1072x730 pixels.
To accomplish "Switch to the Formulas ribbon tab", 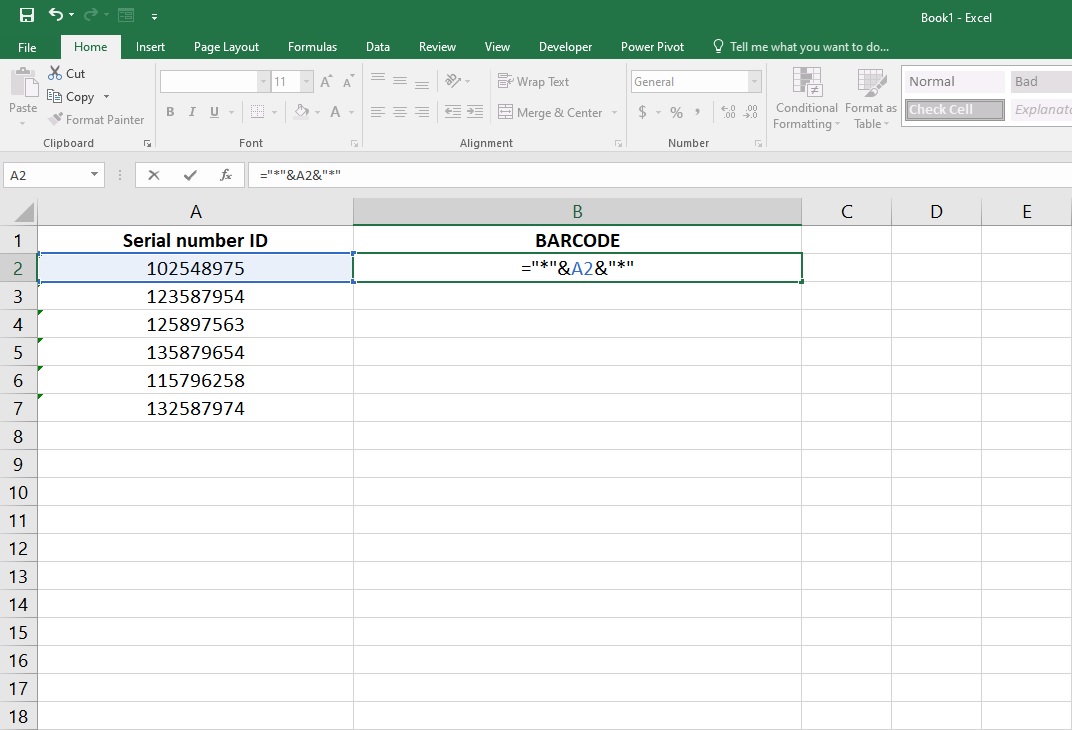I will point(312,46).
